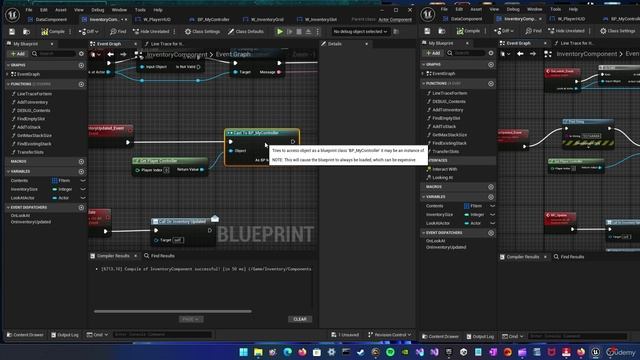The image size is (640, 360).
Task: Collapse the Functions section in left window
Action: click(x=8, y=84)
